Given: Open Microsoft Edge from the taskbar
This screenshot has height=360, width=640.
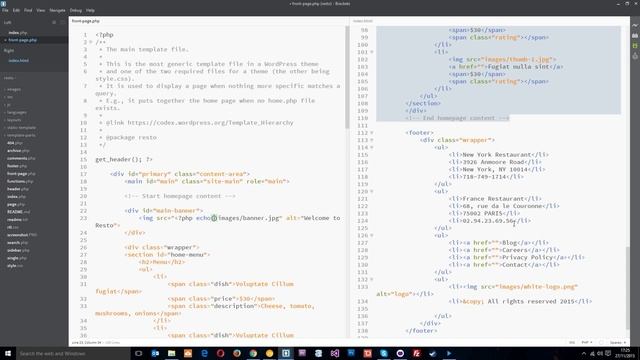Looking at the screenshot, I should tap(204, 353).
